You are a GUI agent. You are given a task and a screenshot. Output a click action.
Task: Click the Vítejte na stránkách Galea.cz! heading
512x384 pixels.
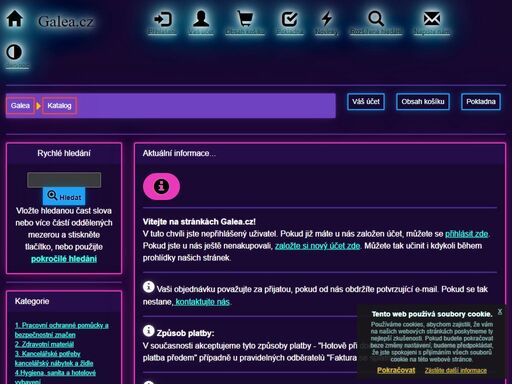[199, 222]
